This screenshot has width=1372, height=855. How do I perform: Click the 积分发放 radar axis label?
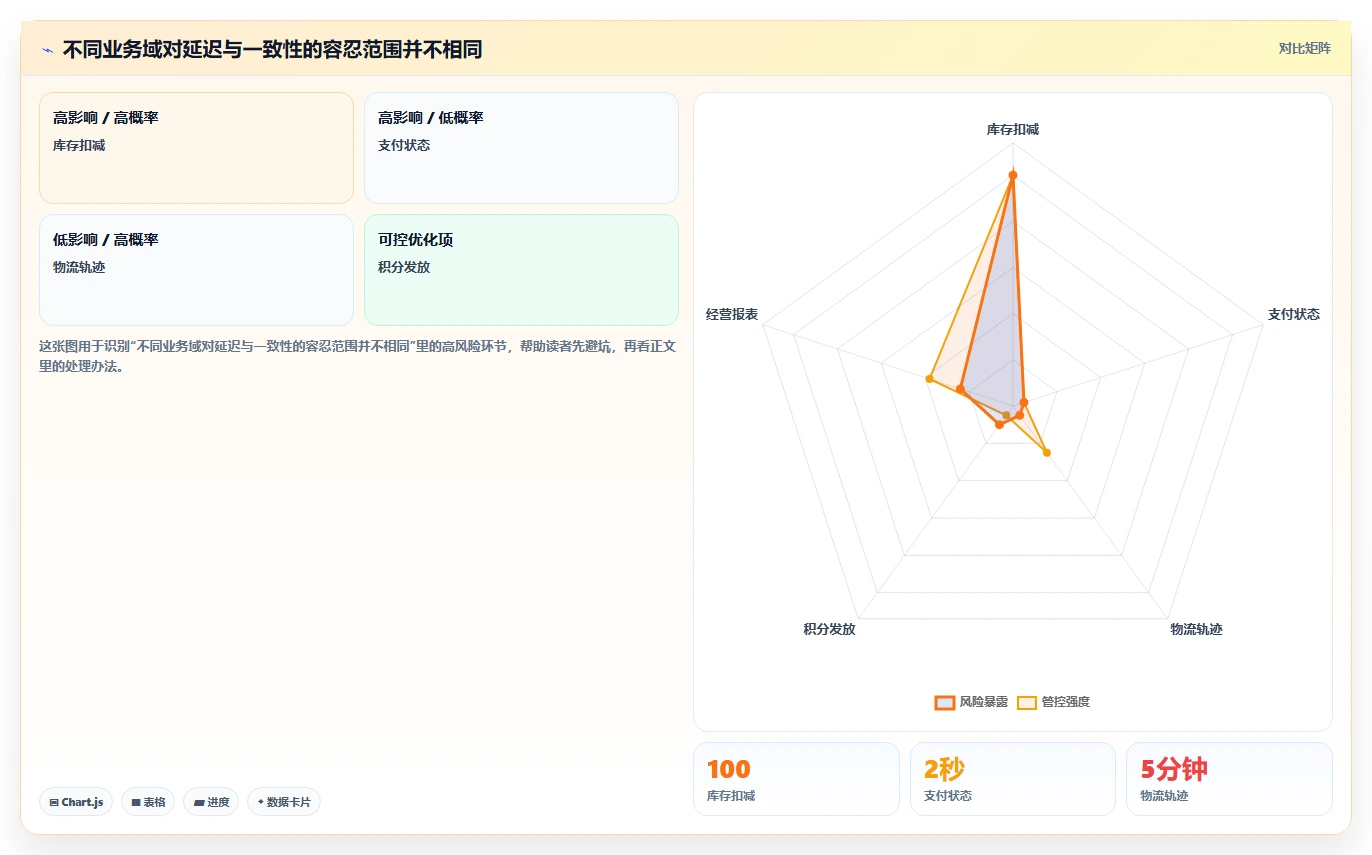point(829,629)
